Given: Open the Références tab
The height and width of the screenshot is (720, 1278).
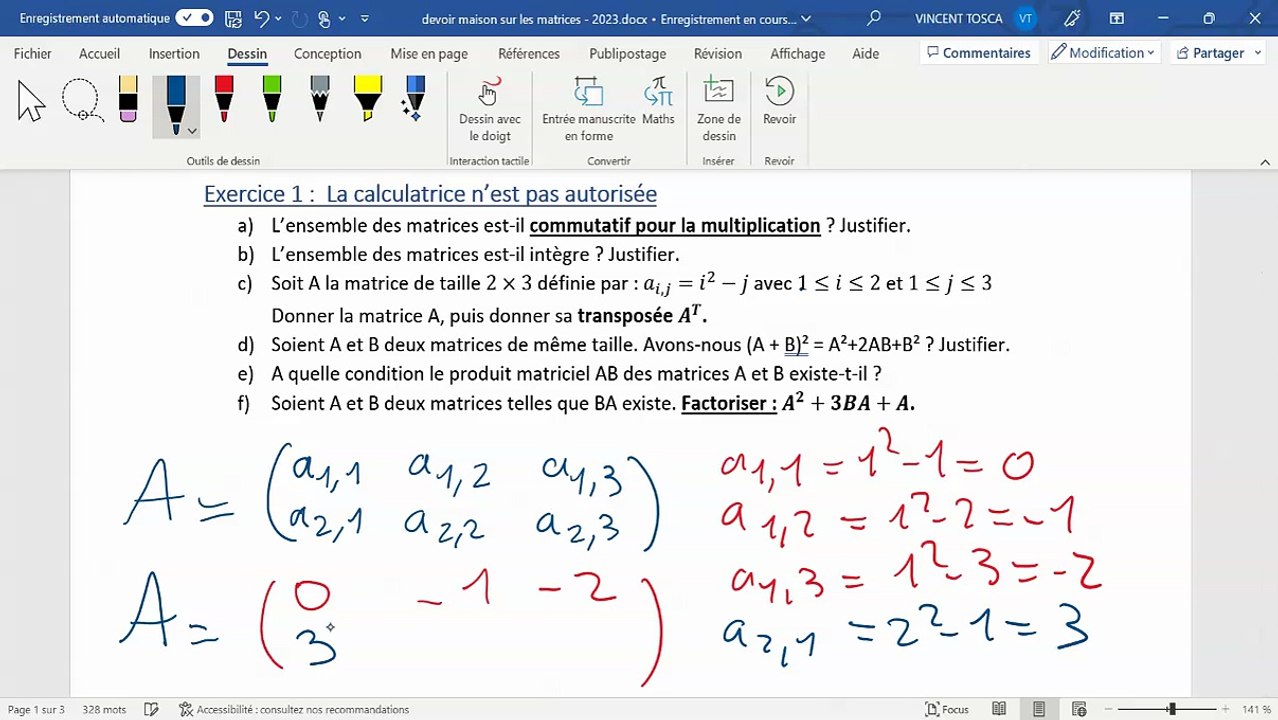Looking at the screenshot, I should [x=529, y=54].
